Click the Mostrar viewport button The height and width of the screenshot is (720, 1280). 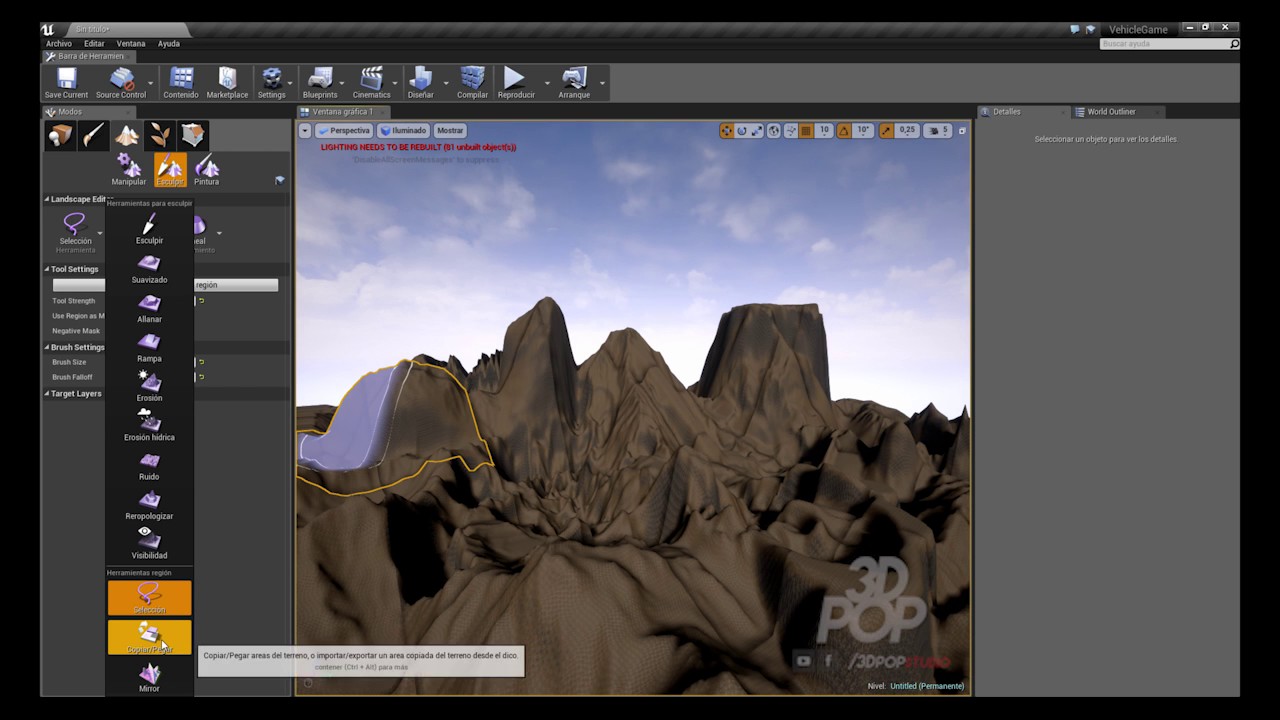tap(450, 131)
